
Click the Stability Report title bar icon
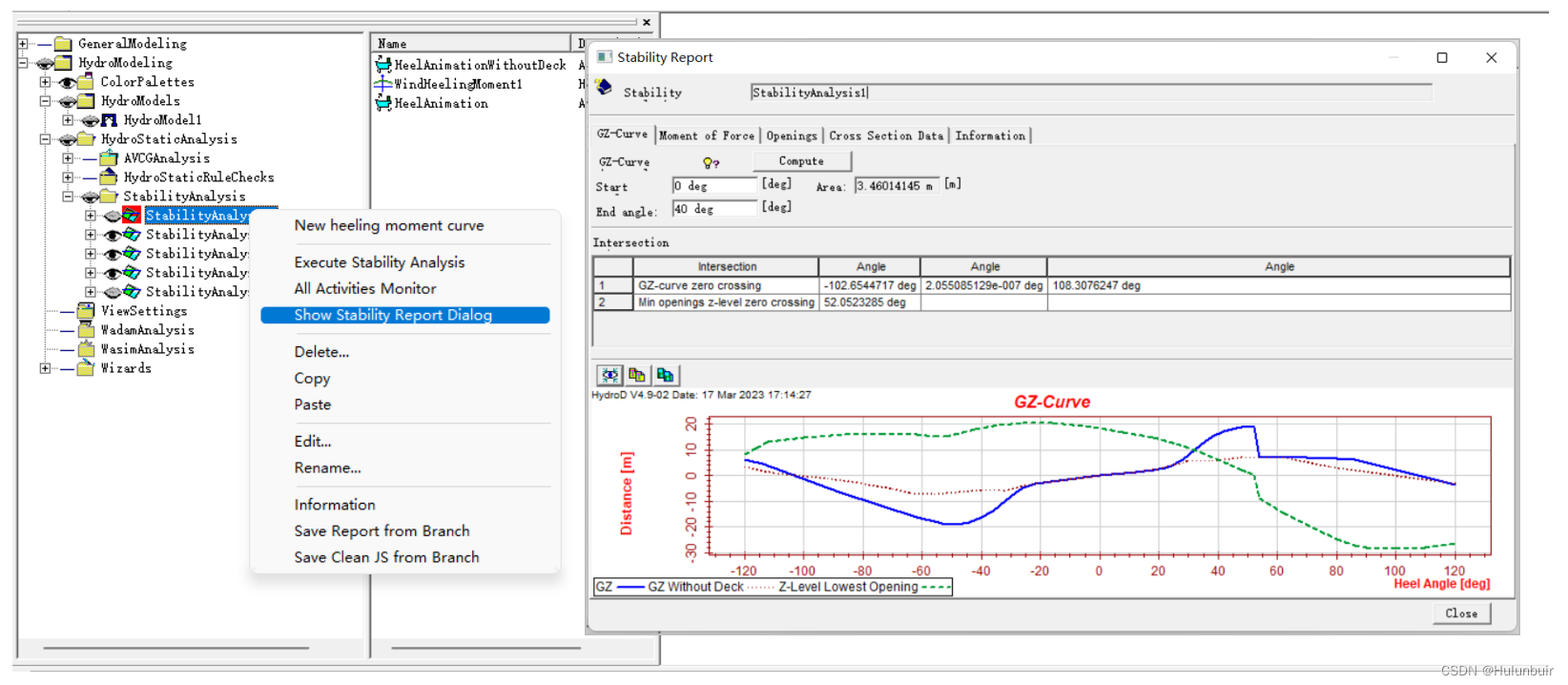[x=604, y=57]
